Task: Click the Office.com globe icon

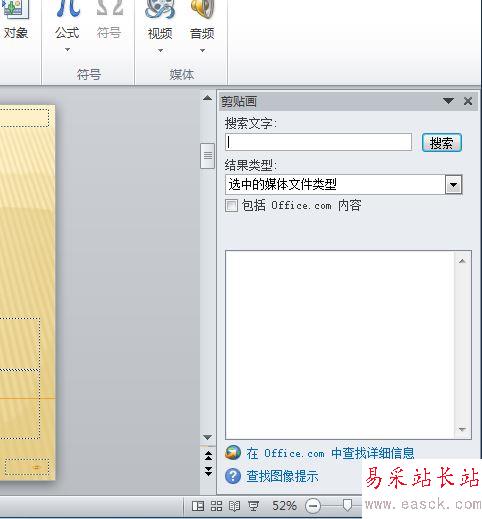Action: click(x=233, y=453)
